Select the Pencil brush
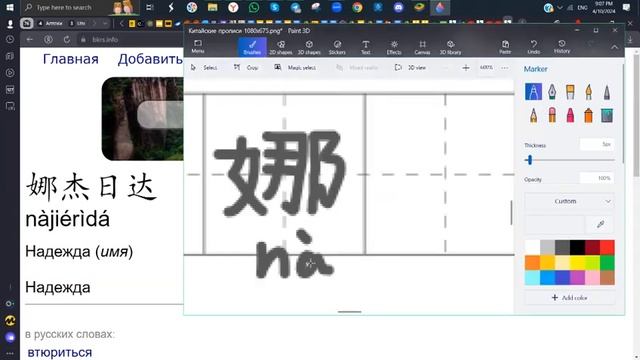640x360 pixels. pos(533,116)
